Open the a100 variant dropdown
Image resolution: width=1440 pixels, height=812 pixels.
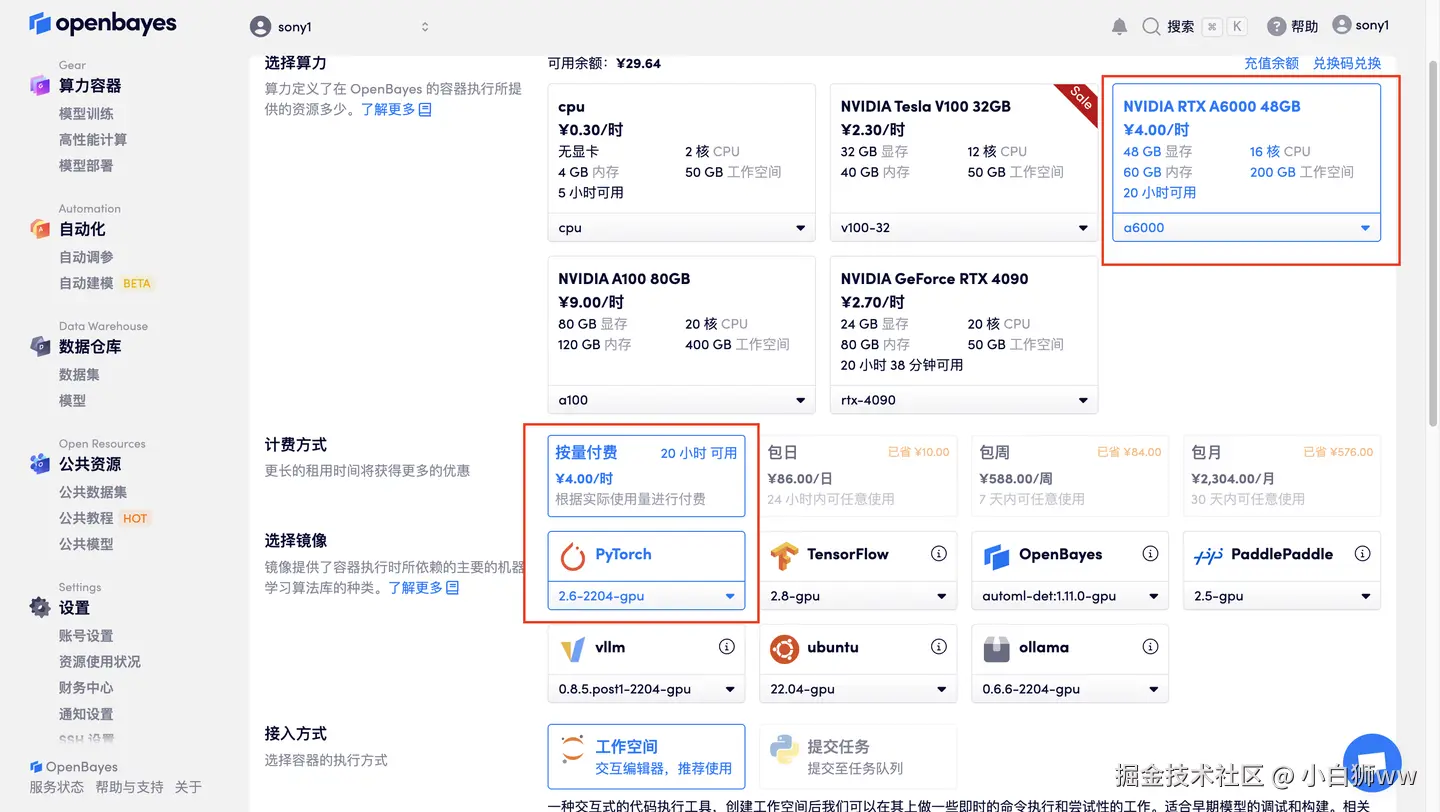coord(681,400)
